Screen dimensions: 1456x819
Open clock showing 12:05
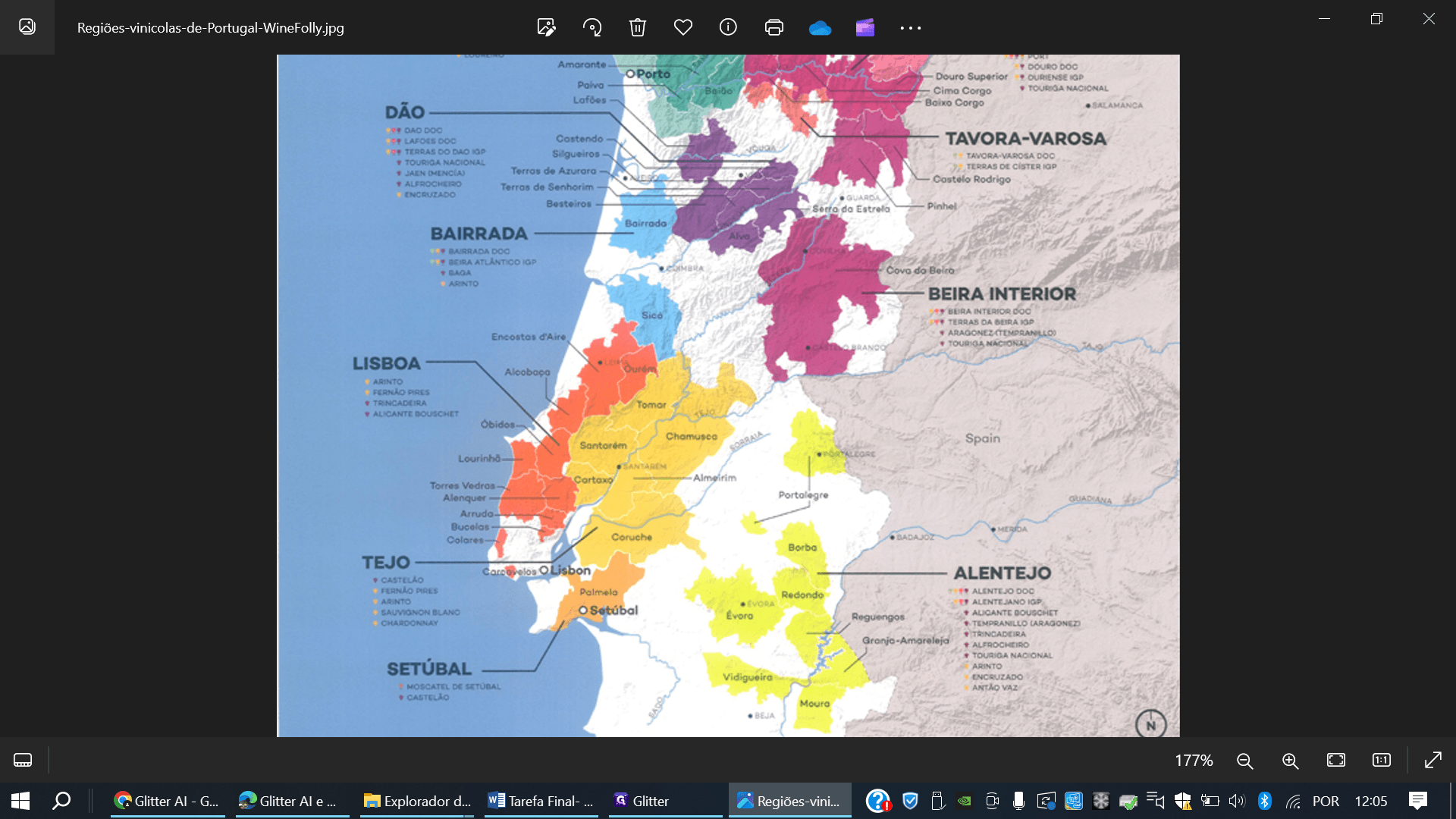point(1371,801)
